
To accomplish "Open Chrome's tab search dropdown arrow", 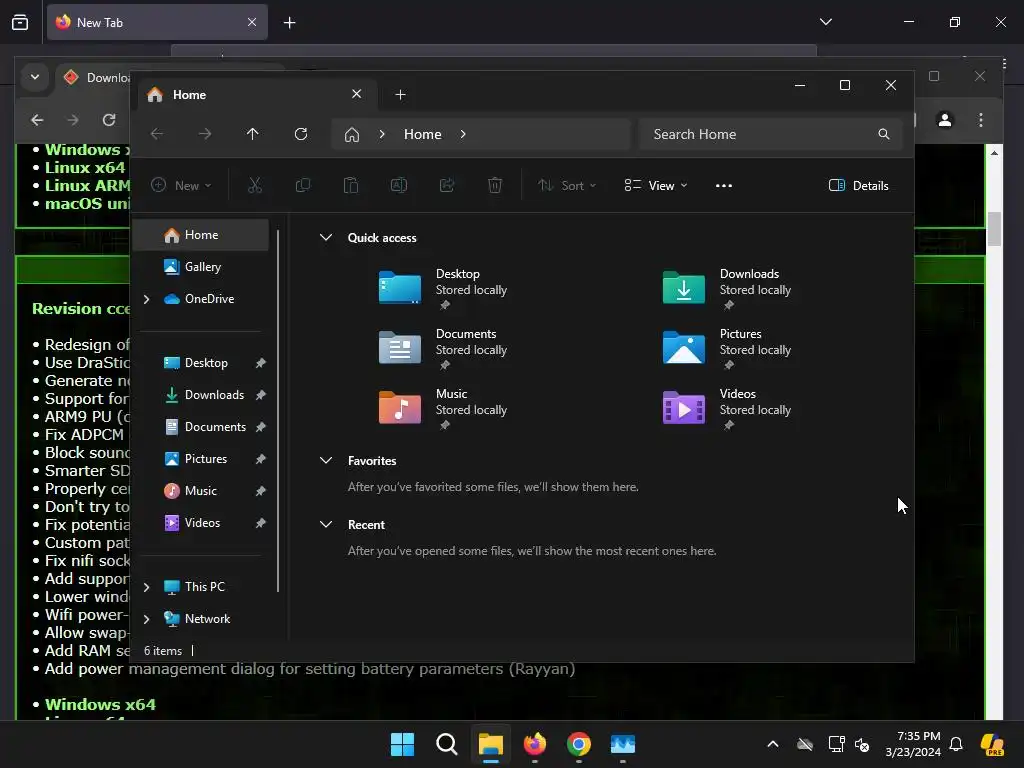I will 35,77.
